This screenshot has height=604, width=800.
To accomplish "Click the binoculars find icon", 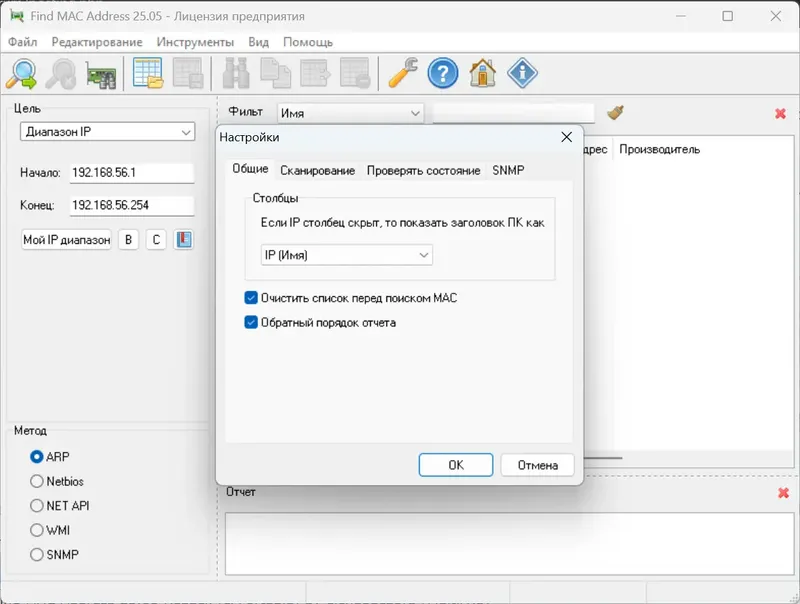I will 236,73.
